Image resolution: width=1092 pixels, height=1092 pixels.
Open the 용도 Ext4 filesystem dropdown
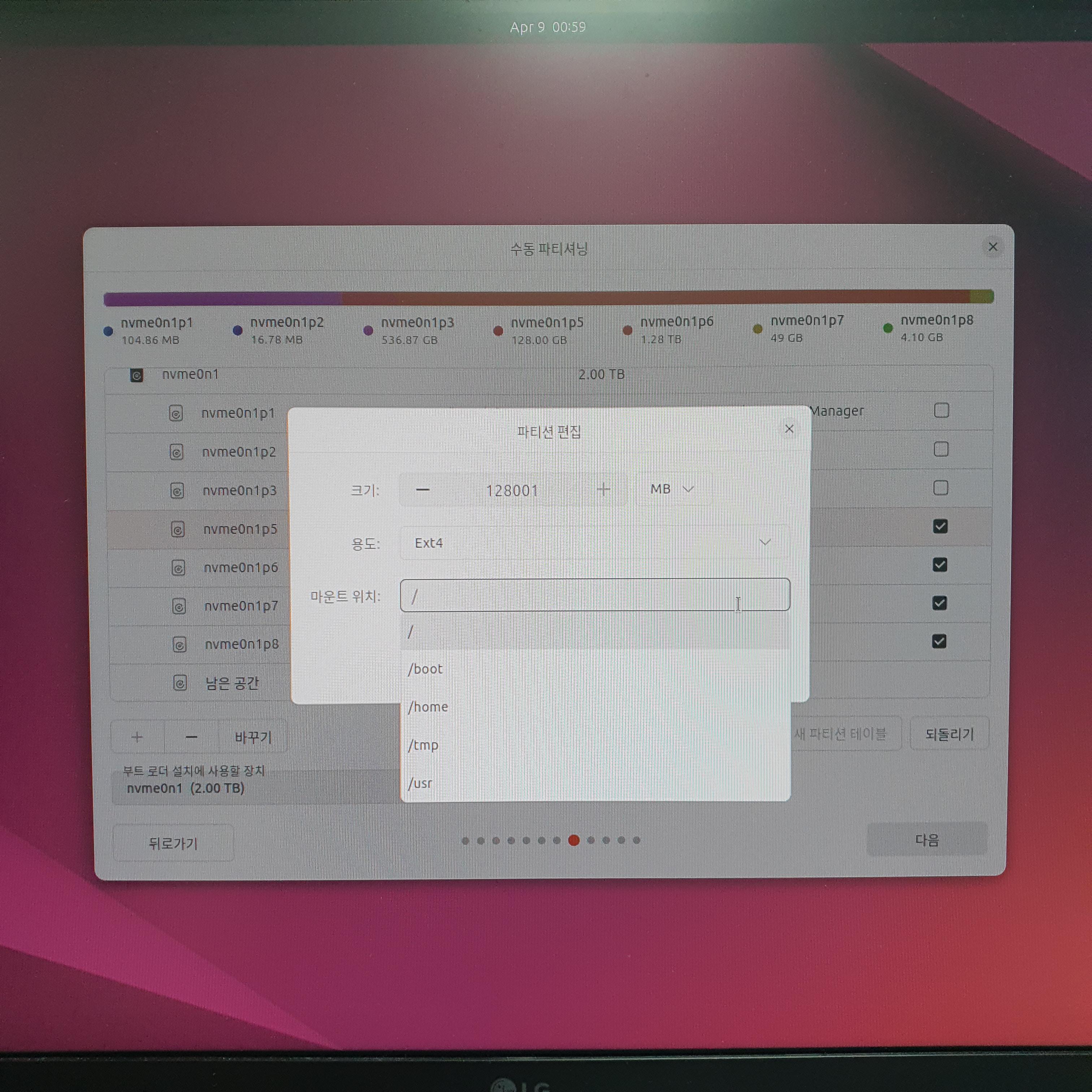[x=595, y=543]
